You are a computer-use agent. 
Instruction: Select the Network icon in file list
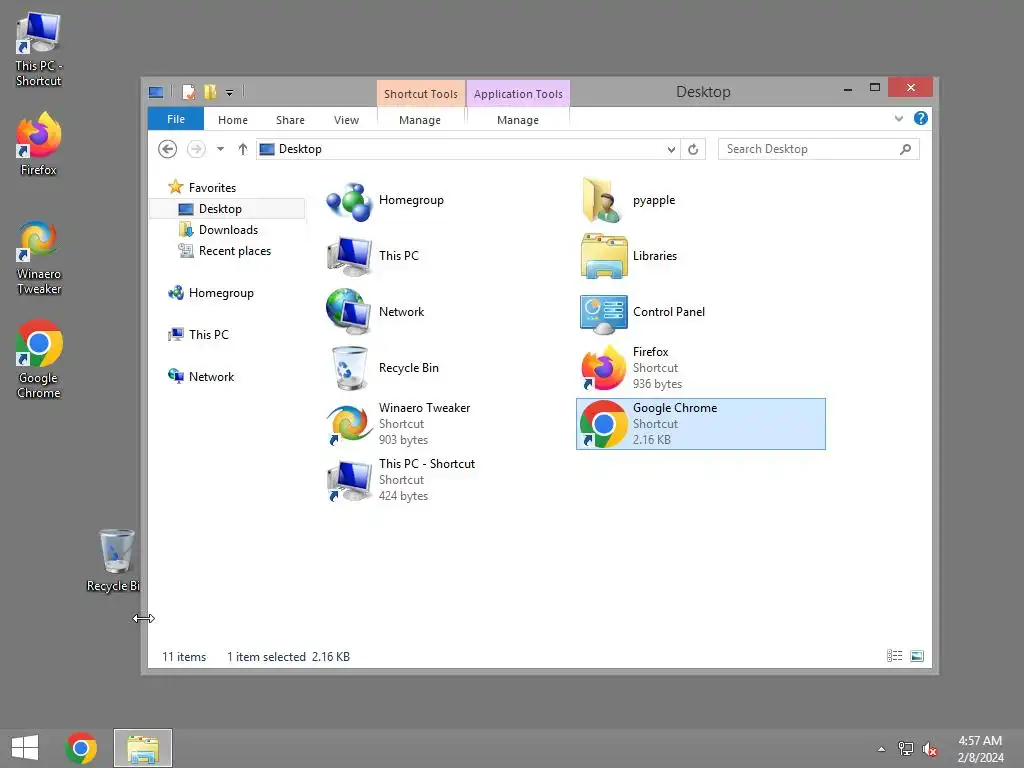point(349,312)
